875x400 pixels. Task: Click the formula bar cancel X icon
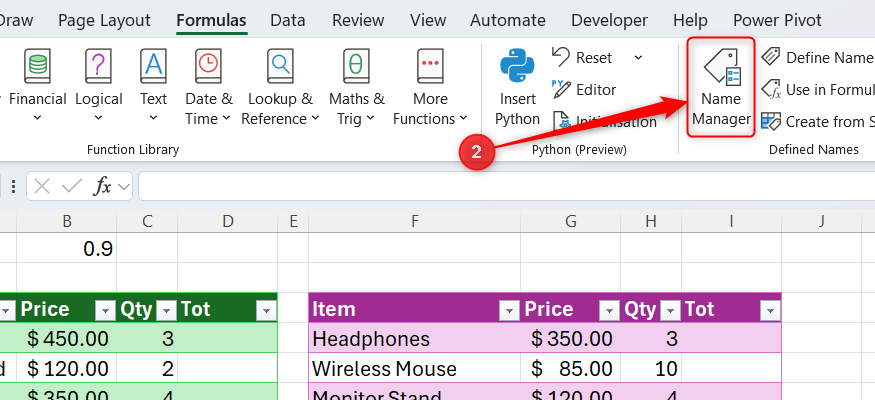[x=42, y=186]
